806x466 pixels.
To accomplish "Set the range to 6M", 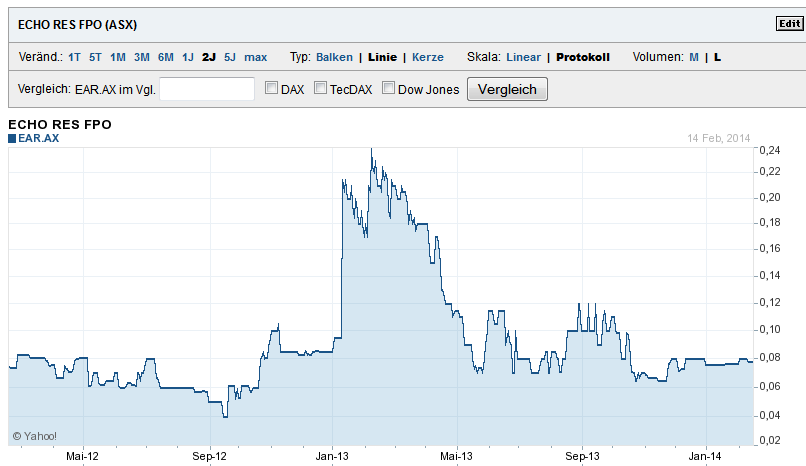I will coord(166,57).
